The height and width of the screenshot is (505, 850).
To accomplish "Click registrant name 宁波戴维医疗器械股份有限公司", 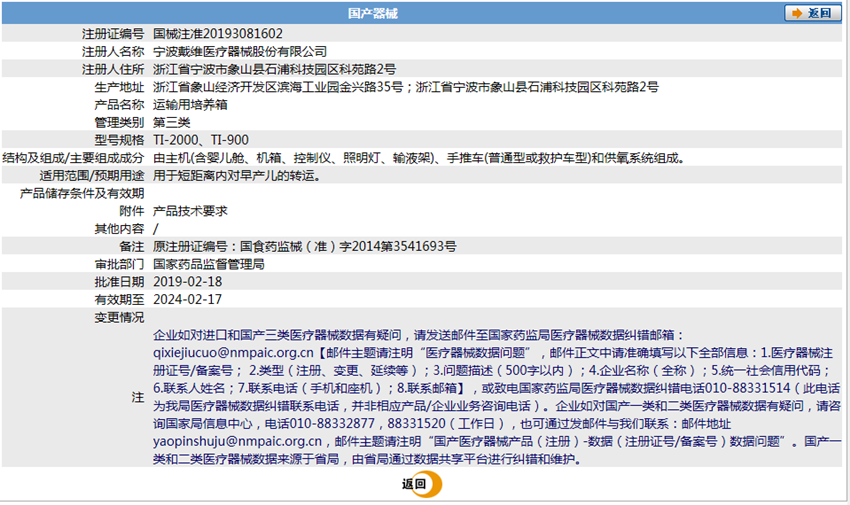I will [240, 51].
